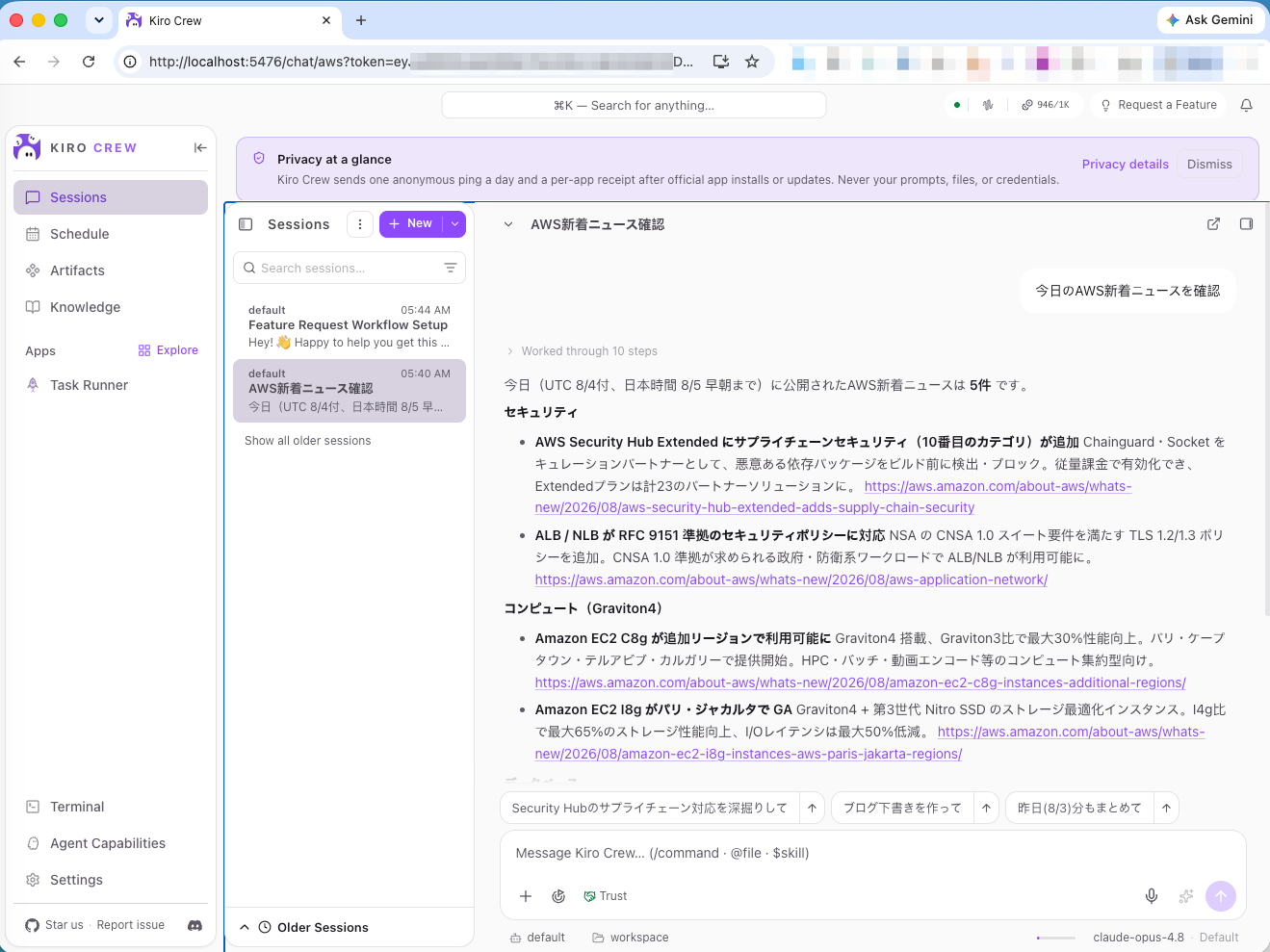Send Security Hub suggestion arrow icon
Image resolution: width=1270 pixels, height=952 pixels.
[812, 808]
